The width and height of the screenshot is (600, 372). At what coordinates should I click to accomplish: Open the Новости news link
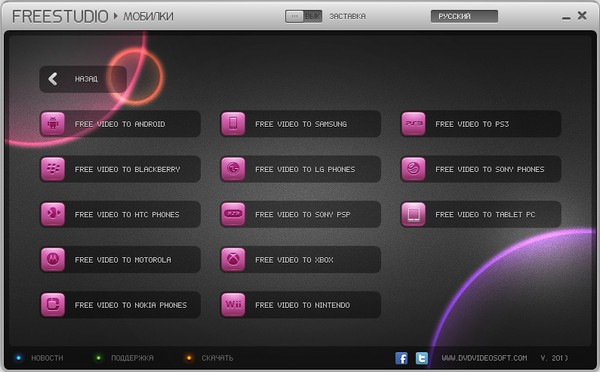[x=47, y=358]
